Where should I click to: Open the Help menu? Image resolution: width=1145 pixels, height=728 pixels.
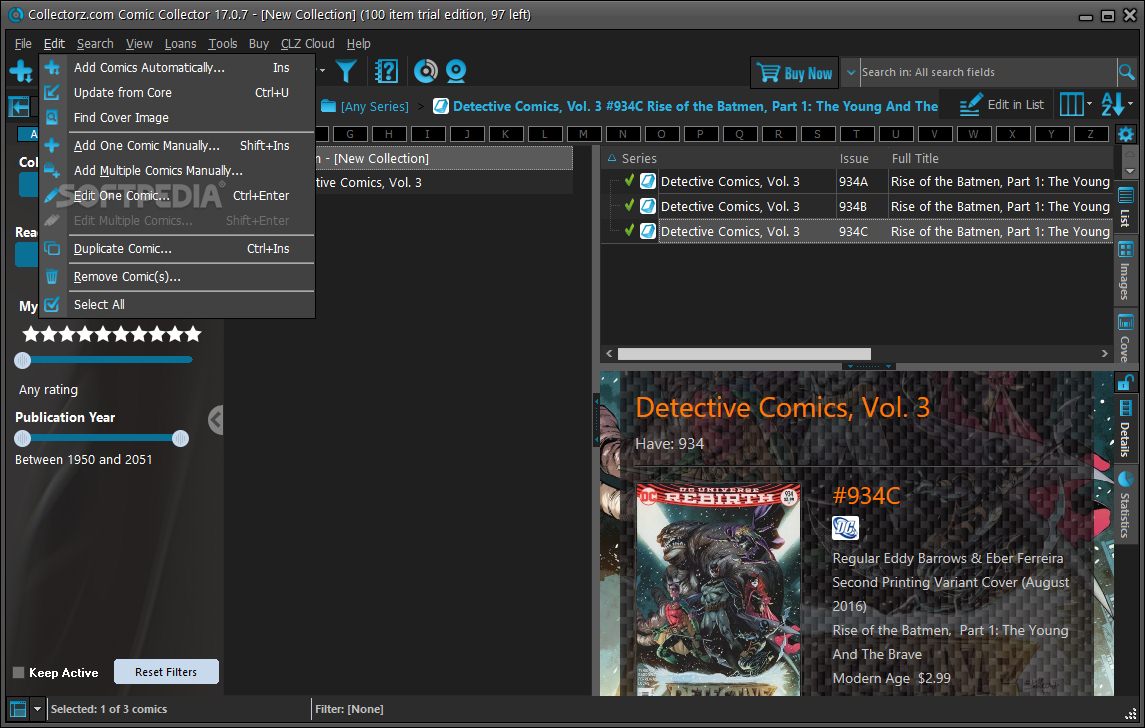click(358, 44)
